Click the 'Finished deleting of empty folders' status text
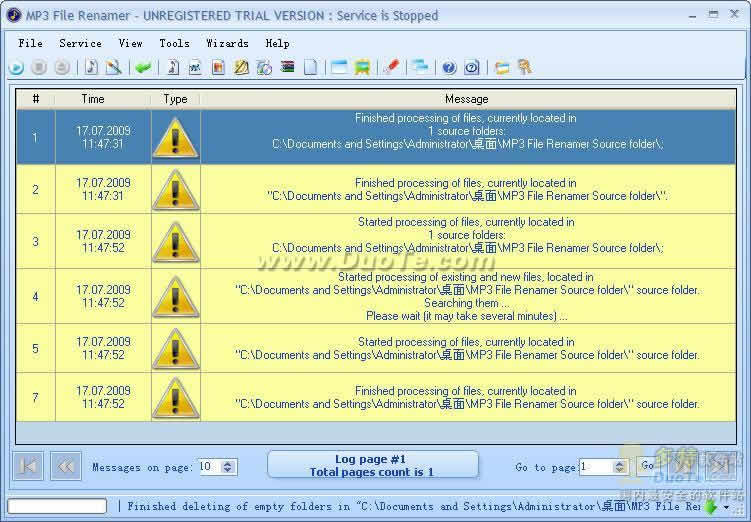This screenshot has height=522, width=751. click(x=414, y=507)
